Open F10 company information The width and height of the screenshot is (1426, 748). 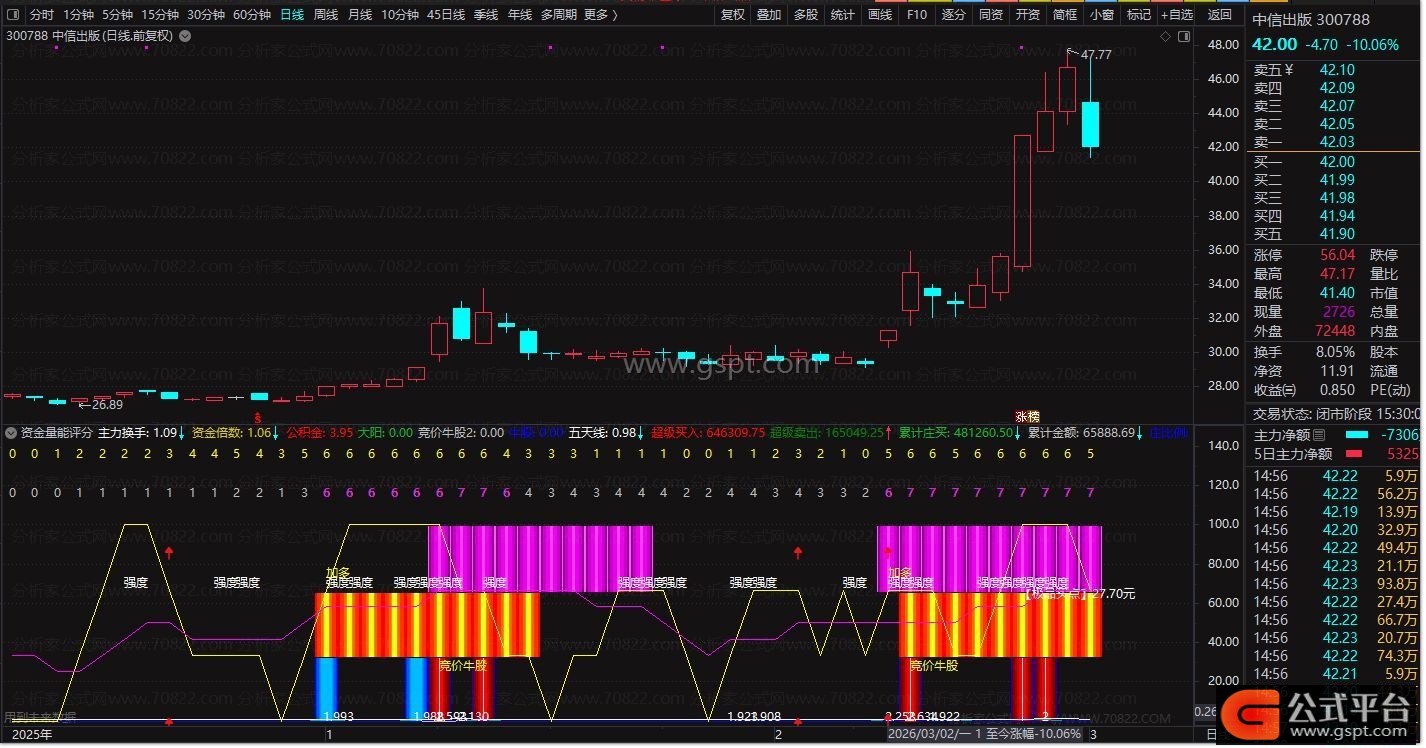(917, 15)
